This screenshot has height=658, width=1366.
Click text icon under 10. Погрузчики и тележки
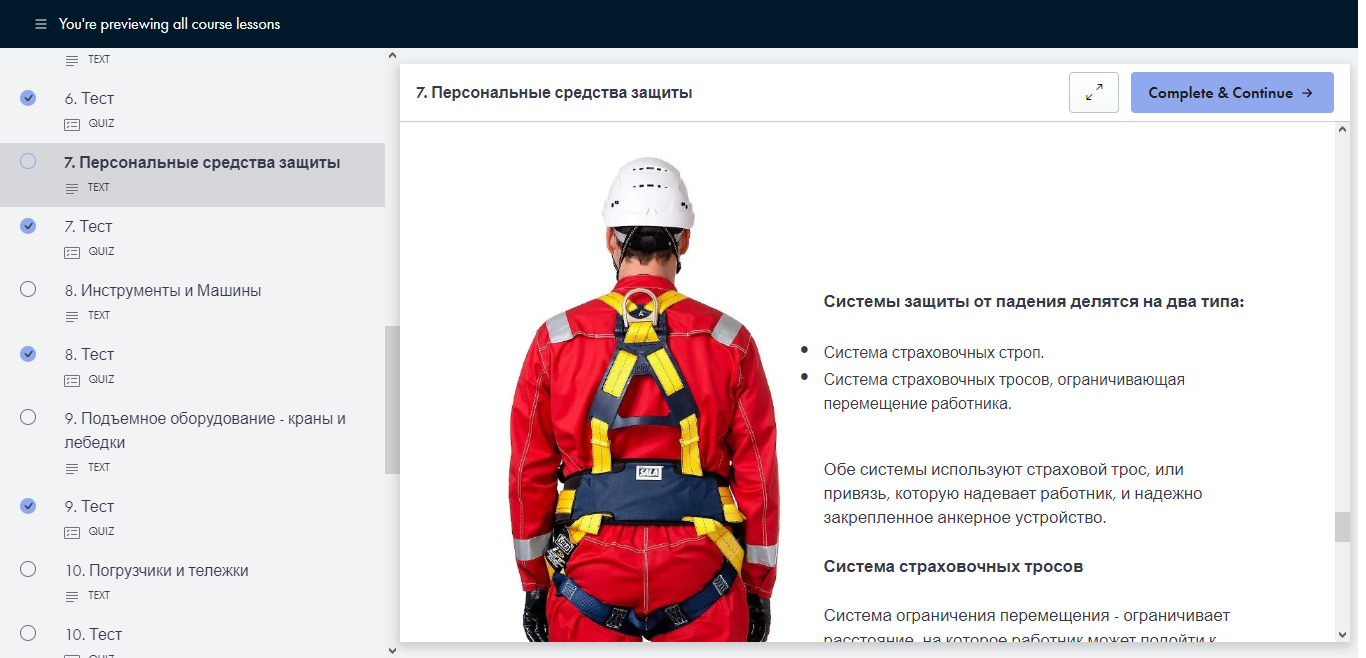coord(71,596)
